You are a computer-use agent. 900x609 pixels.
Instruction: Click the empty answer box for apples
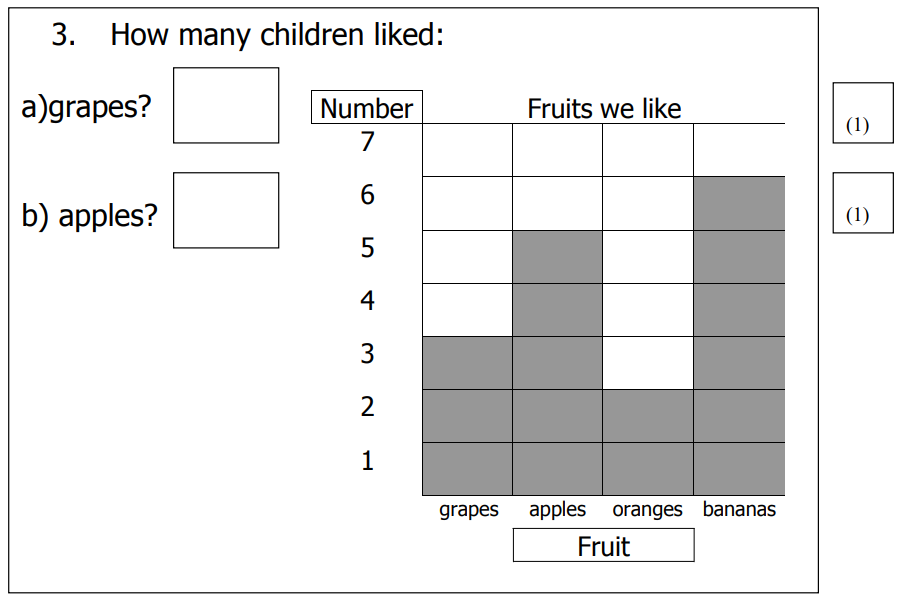[x=226, y=210]
